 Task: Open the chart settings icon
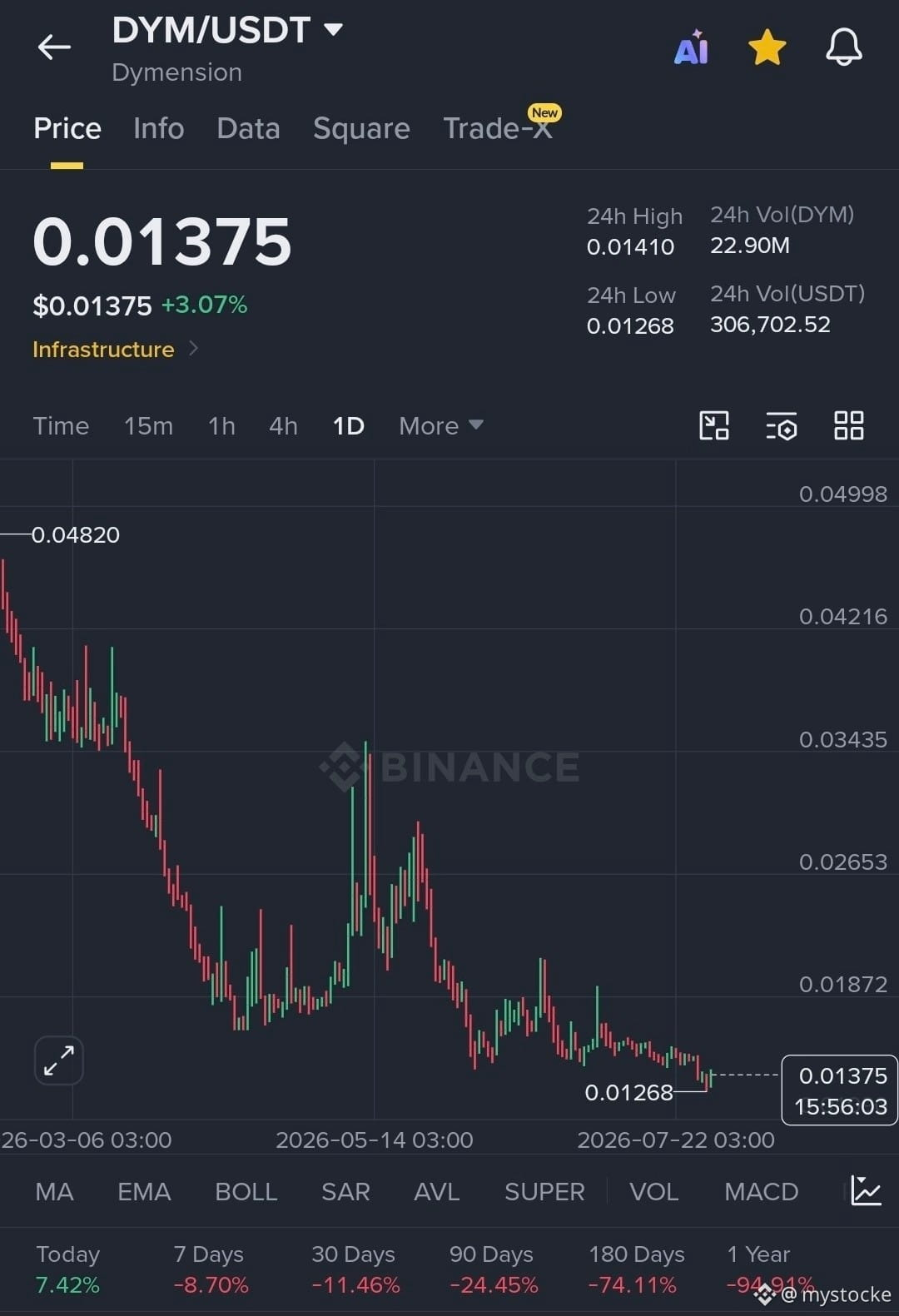[782, 425]
